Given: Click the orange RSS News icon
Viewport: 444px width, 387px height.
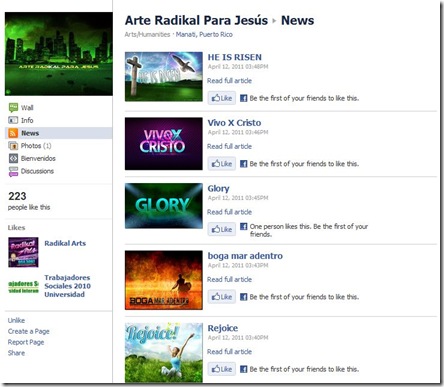Looking at the screenshot, I should [13, 133].
